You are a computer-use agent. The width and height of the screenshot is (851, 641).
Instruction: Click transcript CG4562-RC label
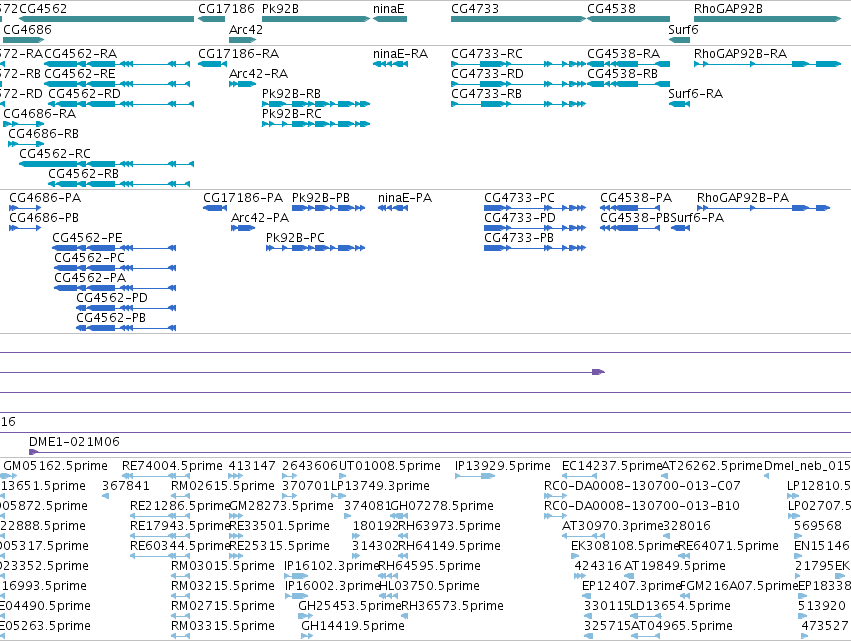pos(55,154)
